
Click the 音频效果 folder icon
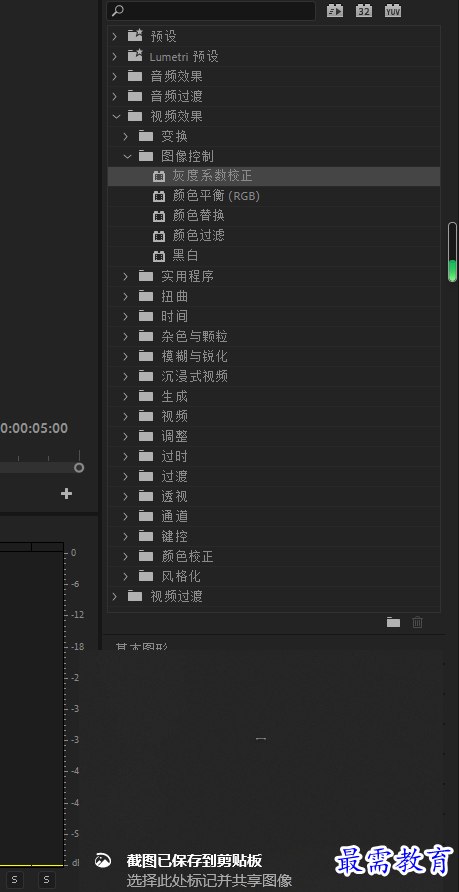click(135, 76)
